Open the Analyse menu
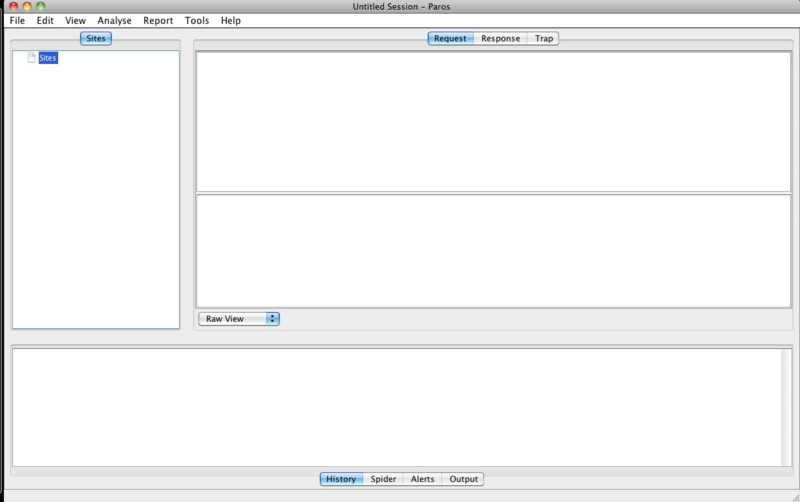Screen dimensions: 800x502 click(x=114, y=20)
